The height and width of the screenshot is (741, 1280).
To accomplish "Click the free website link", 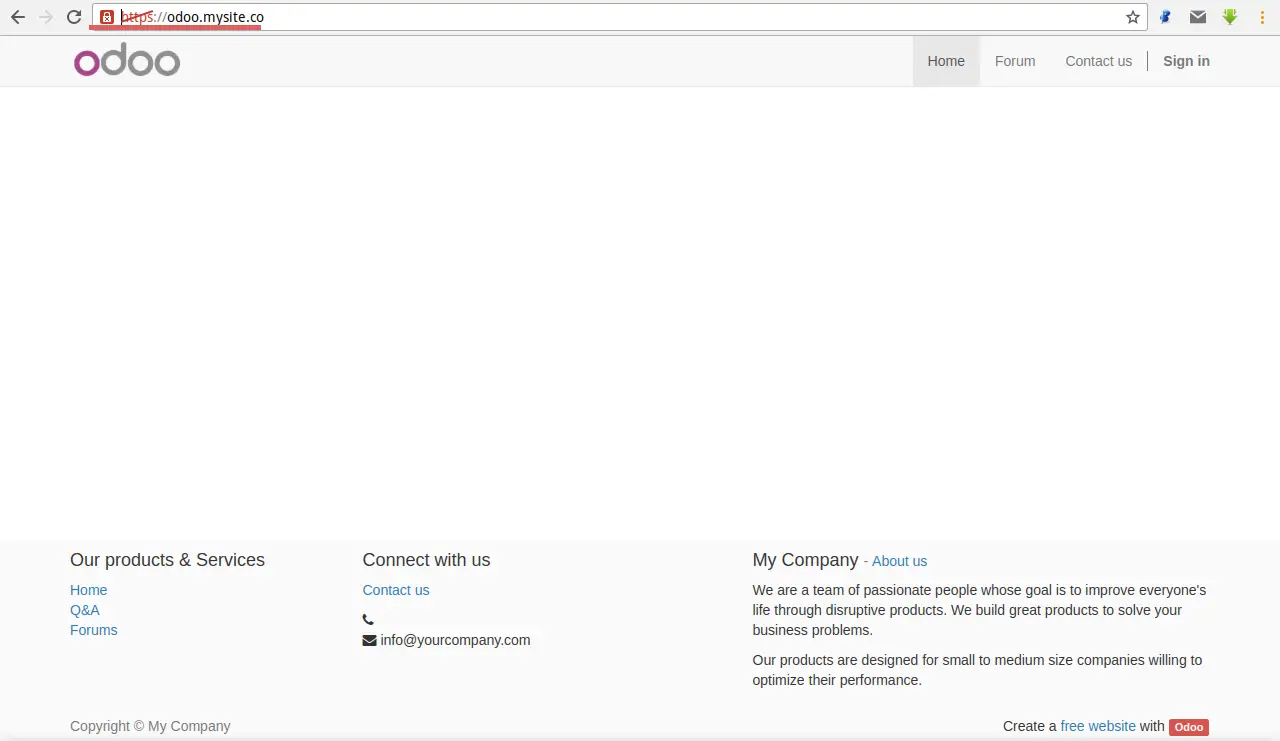I will (x=1098, y=726).
